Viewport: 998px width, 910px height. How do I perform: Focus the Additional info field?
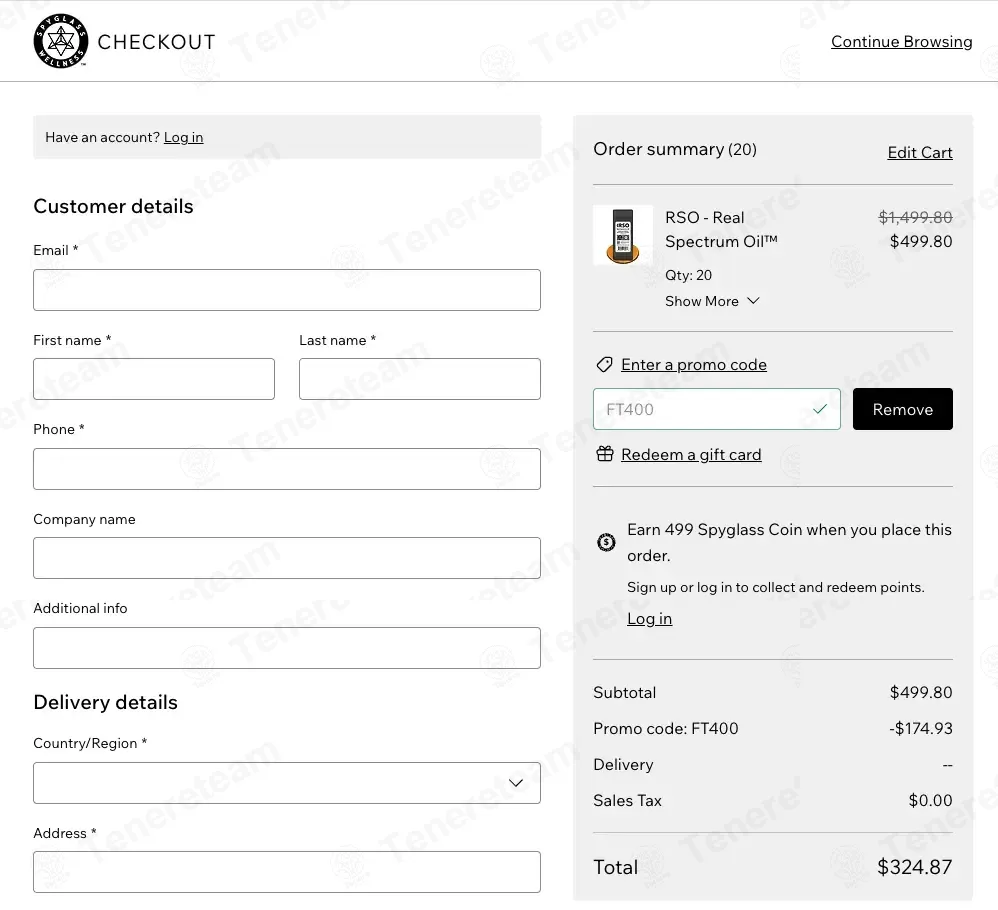(x=286, y=648)
